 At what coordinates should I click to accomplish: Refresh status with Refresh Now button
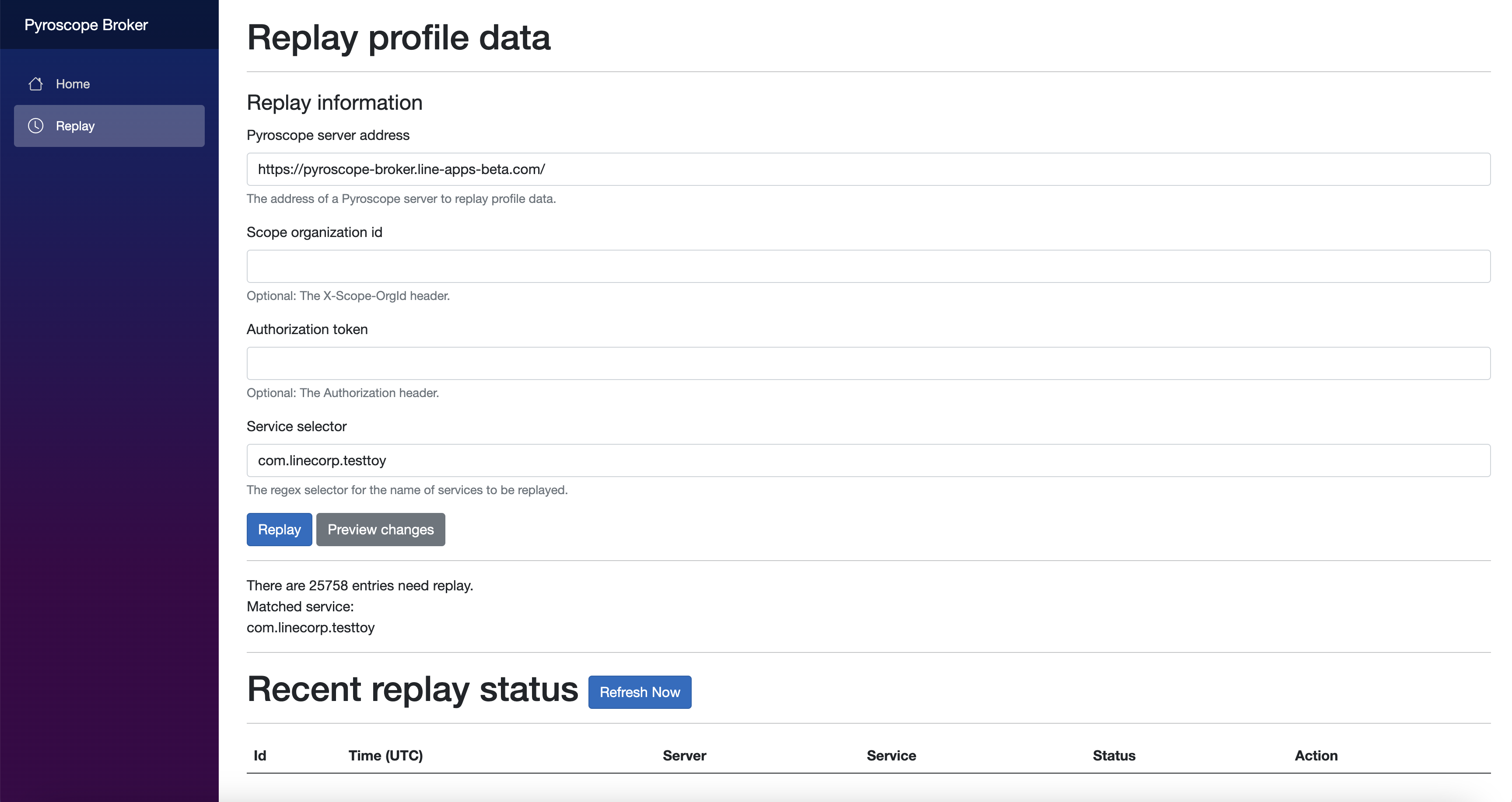click(x=640, y=692)
